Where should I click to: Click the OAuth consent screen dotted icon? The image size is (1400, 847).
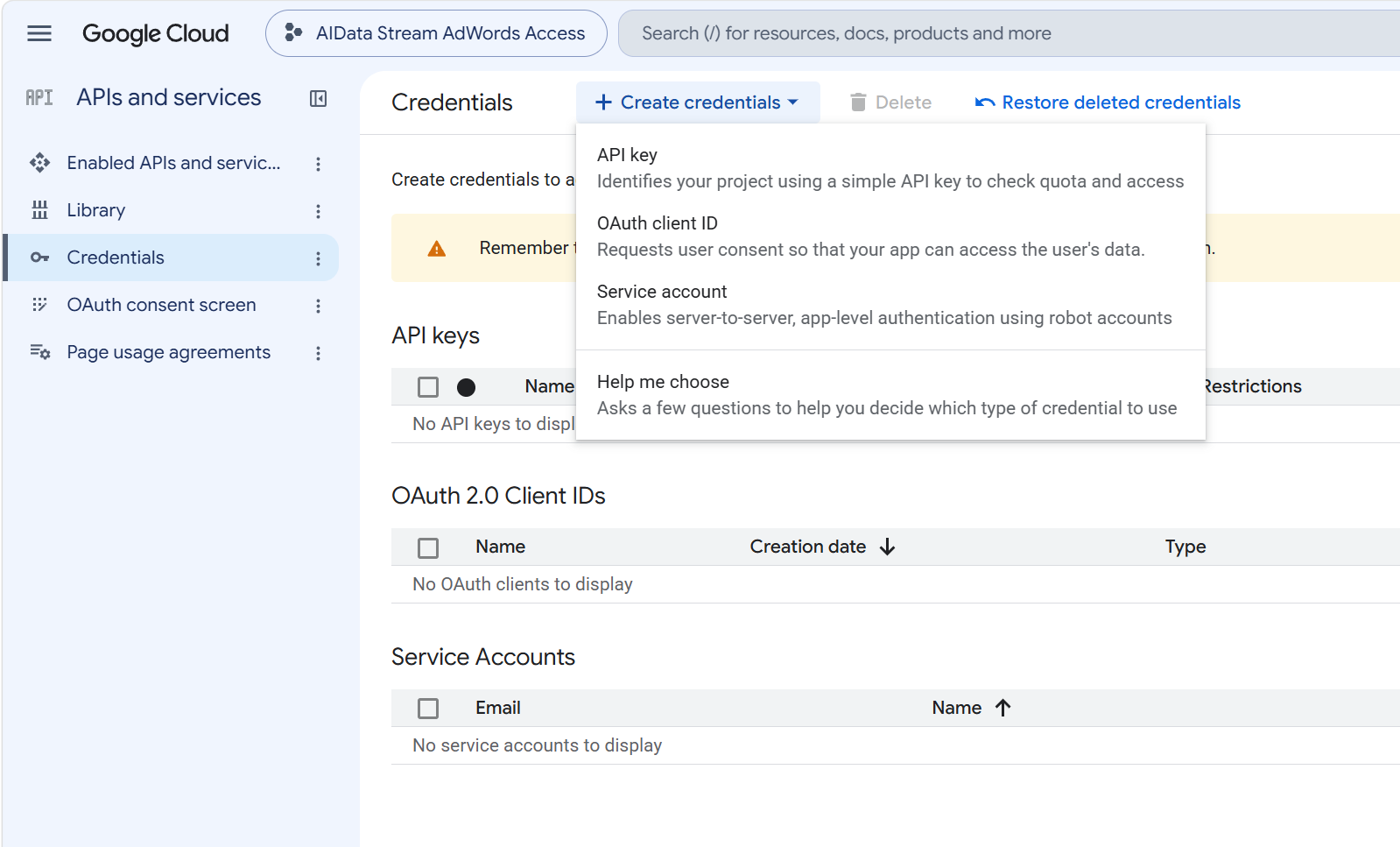pyautogui.click(x=39, y=305)
